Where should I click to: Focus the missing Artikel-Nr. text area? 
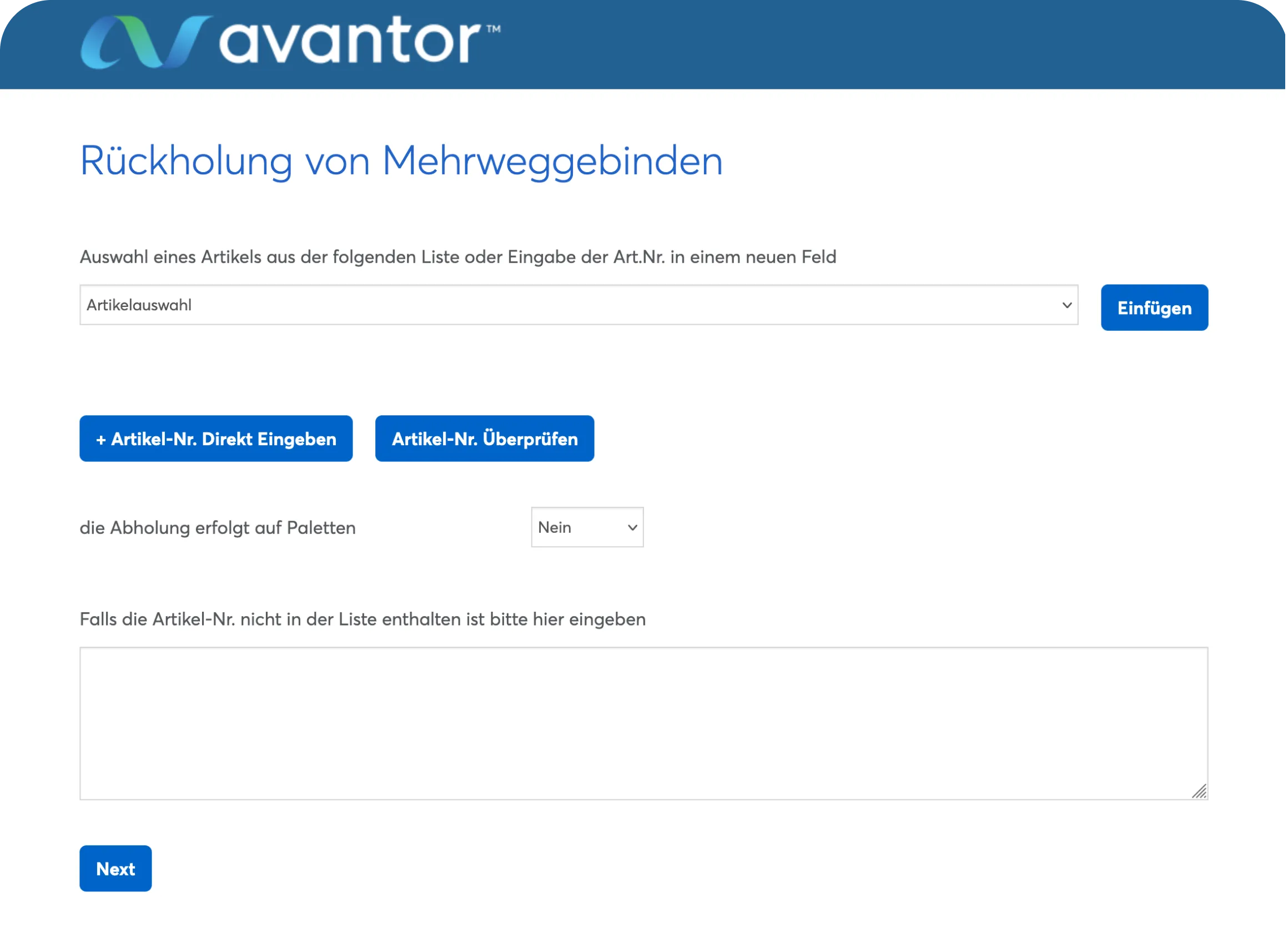pos(645,725)
